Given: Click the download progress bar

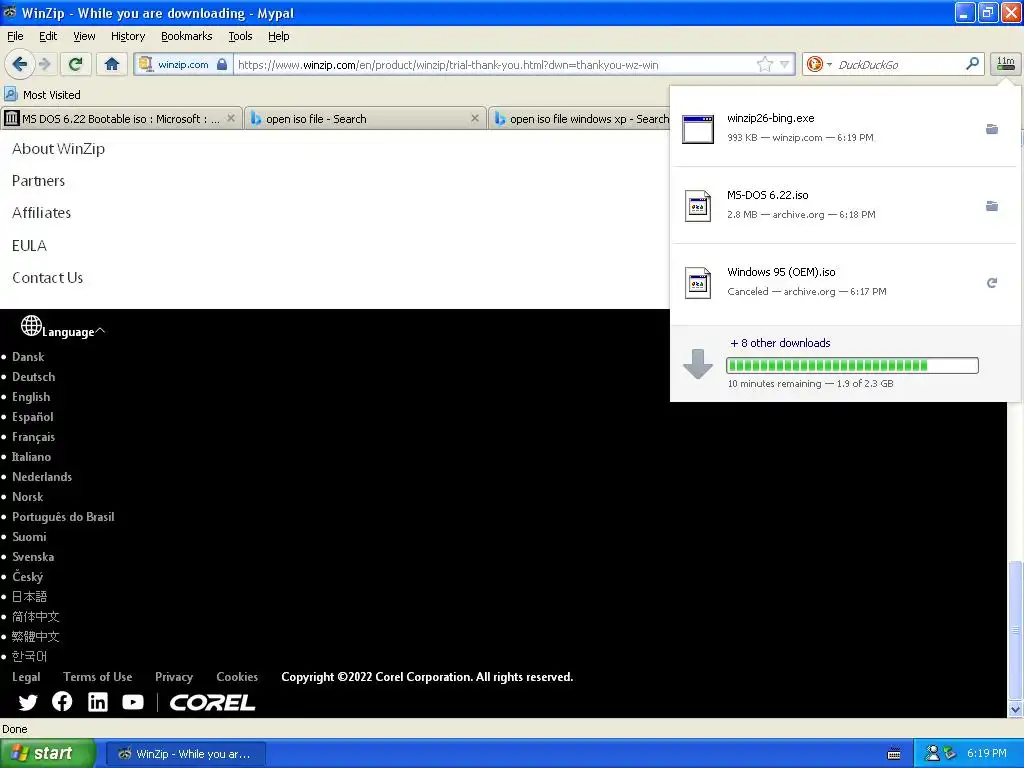Looking at the screenshot, I should (x=852, y=365).
